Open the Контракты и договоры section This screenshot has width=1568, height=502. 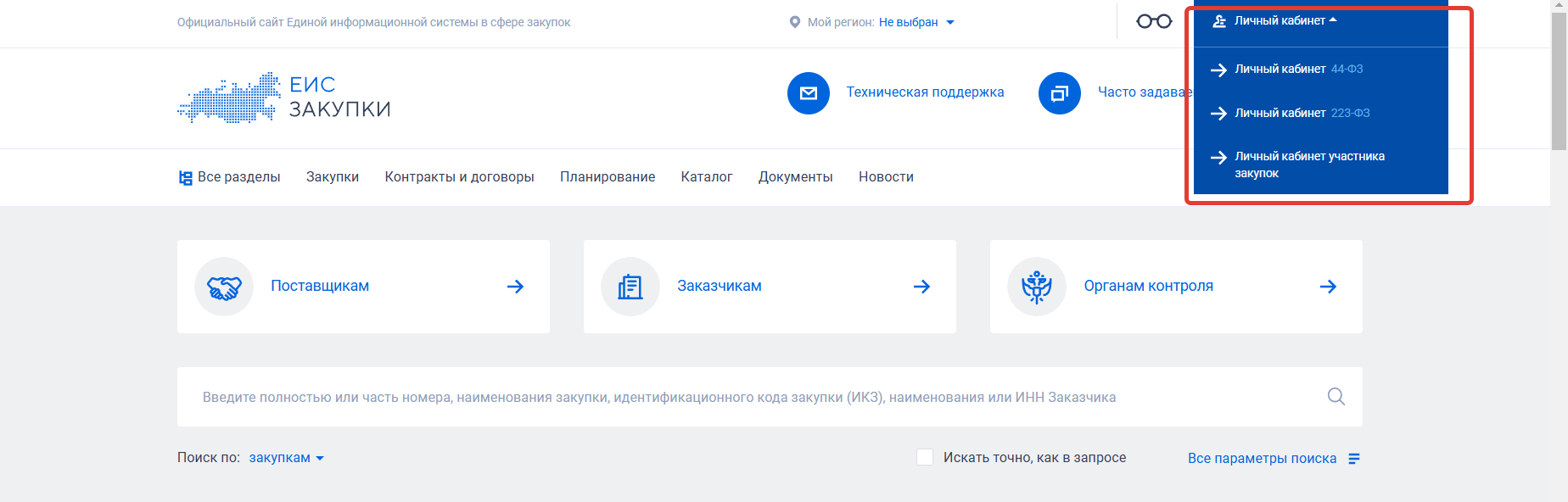(x=459, y=177)
